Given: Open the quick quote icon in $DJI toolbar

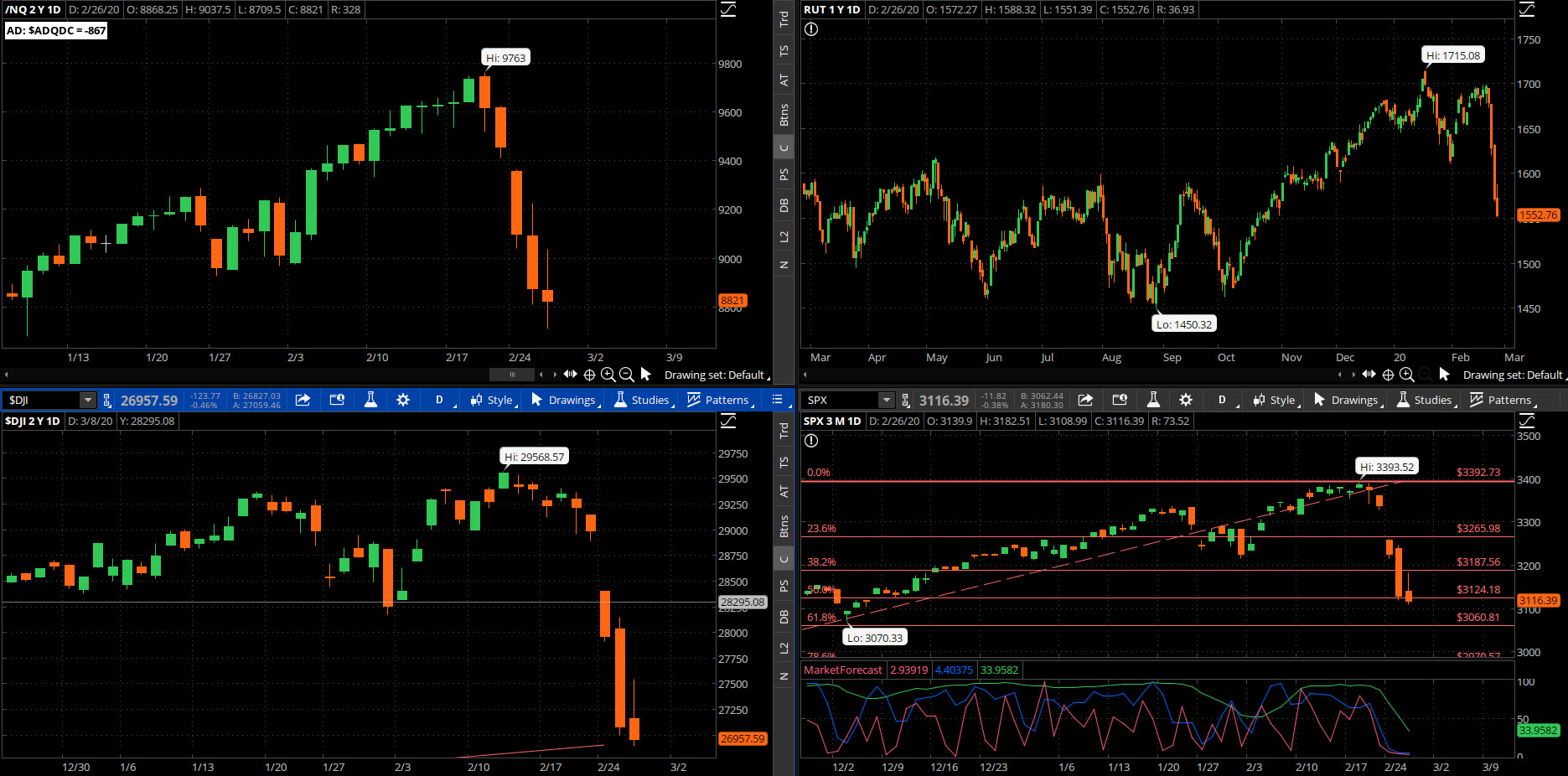Looking at the screenshot, I should pos(337,400).
